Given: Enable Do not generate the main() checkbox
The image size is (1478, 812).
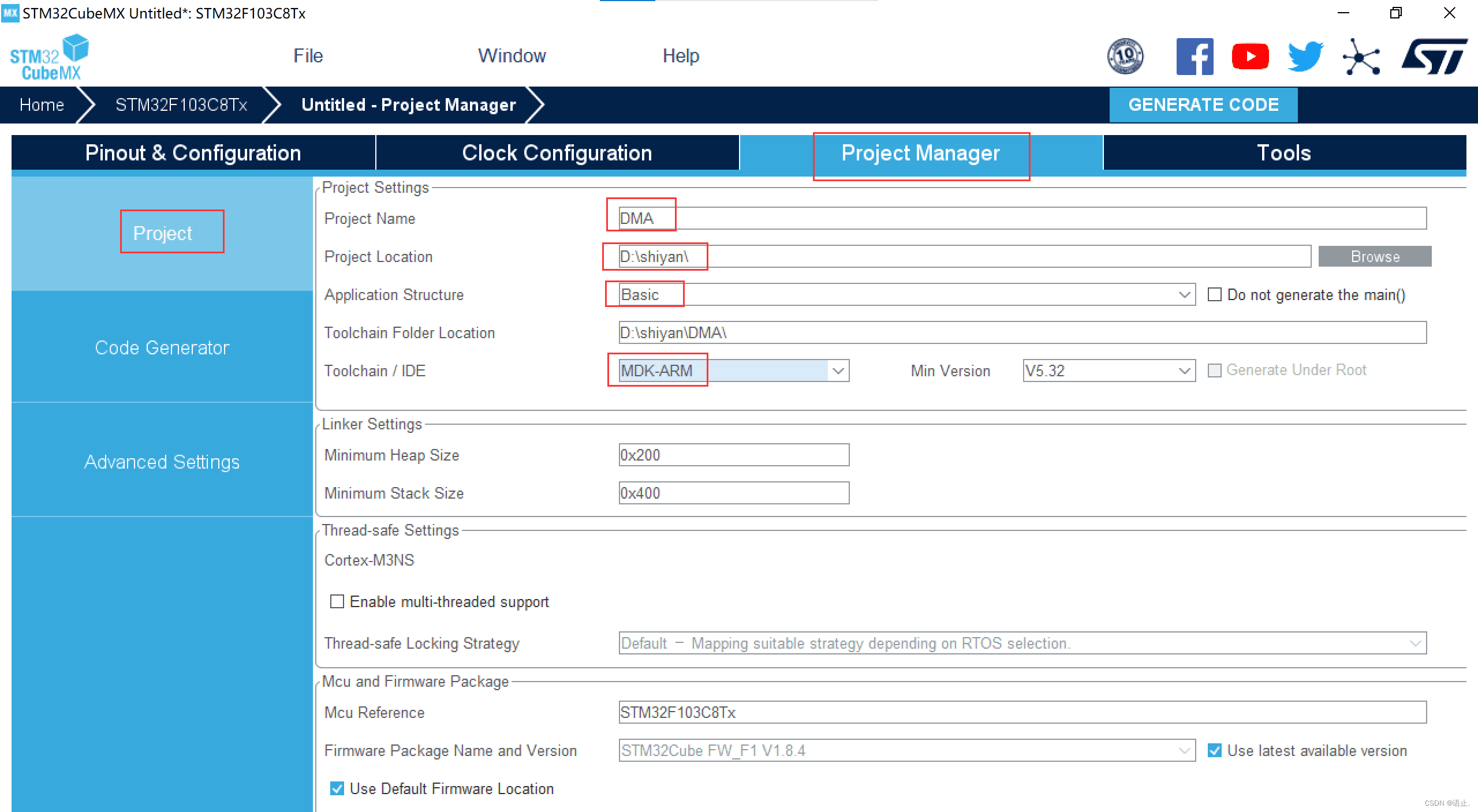Looking at the screenshot, I should pyautogui.click(x=1215, y=295).
